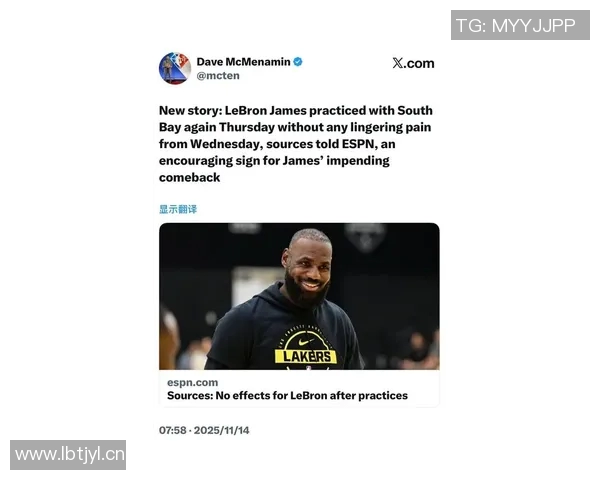Click the X.com logo
Viewport: 600px width, 480px height.
click(x=413, y=63)
